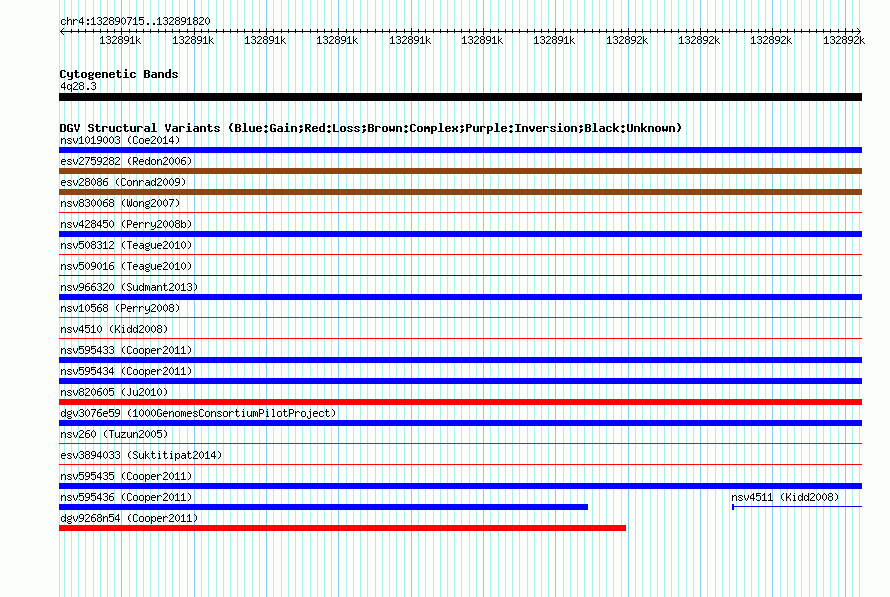Open dgv9268n54 (Cooper2011) variant
The width and height of the screenshot is (890, 597).
tap(129, 518)
